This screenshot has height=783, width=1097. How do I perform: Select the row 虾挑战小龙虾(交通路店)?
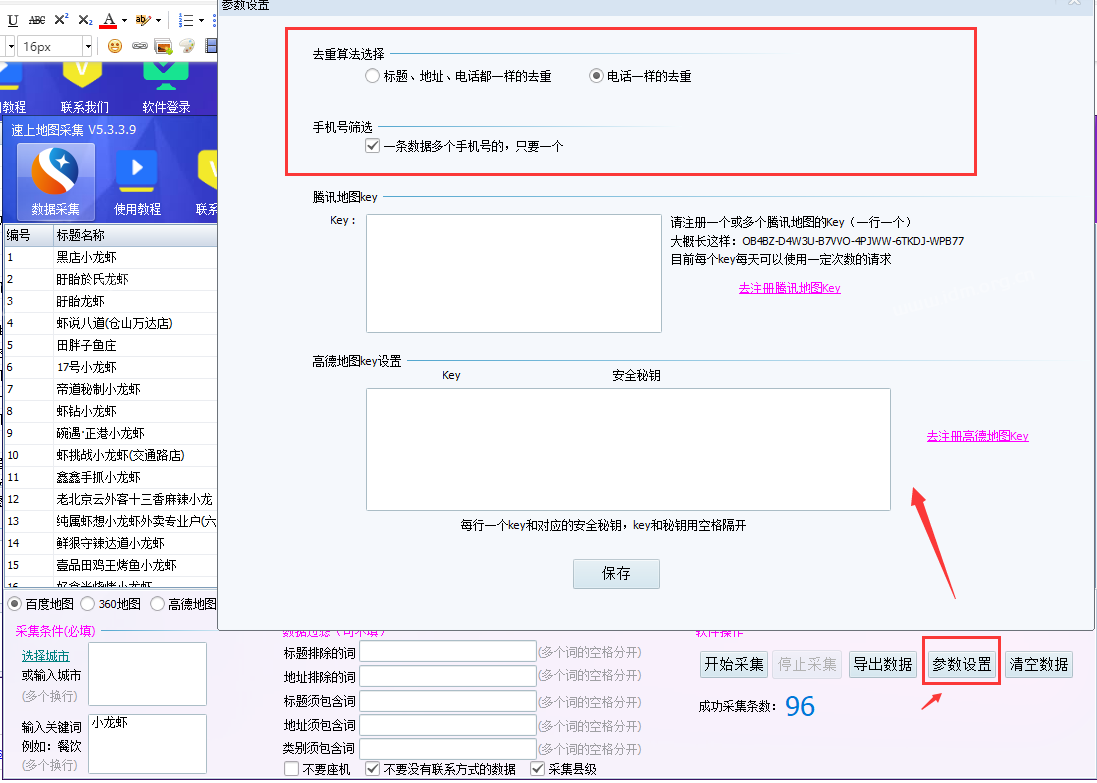[x=111, y=455]
